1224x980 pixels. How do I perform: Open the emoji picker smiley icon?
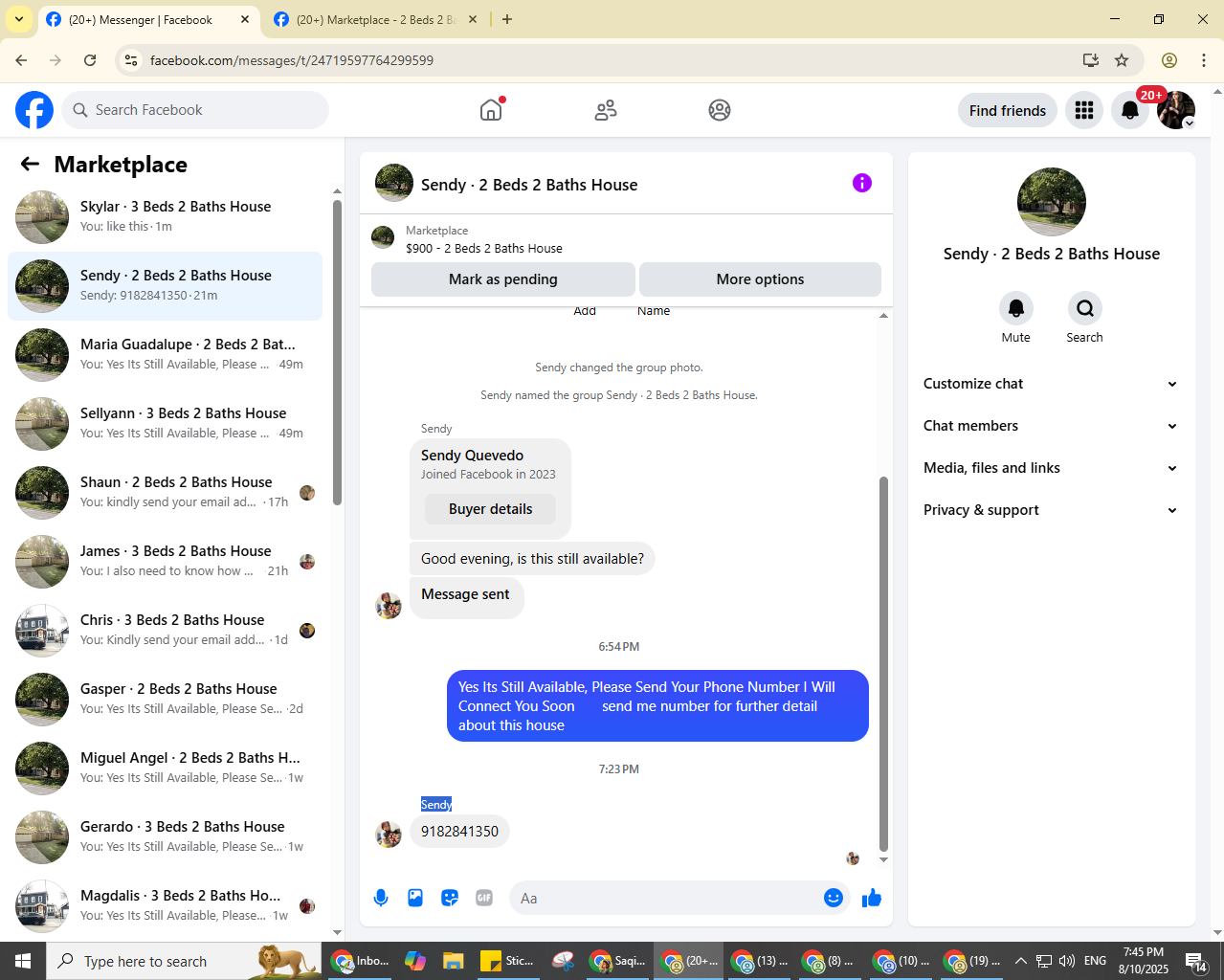pos(834,898)
